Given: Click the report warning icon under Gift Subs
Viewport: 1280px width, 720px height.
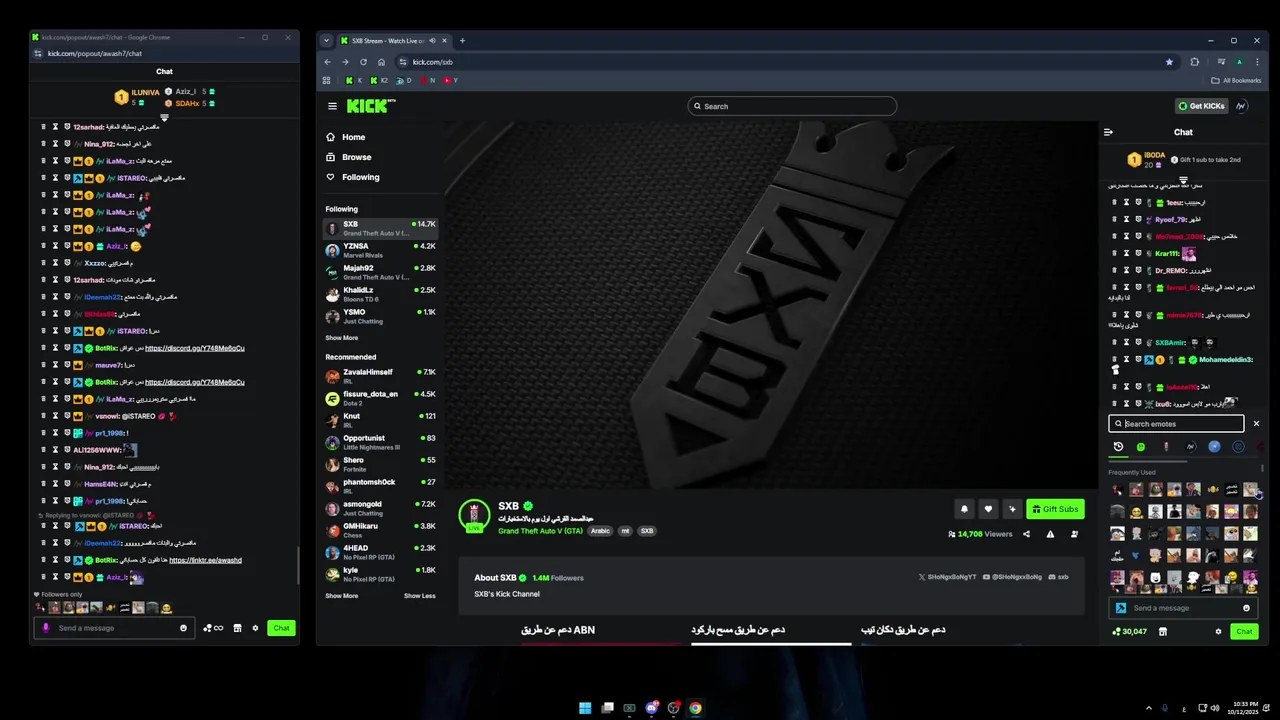Looking at the screenshot, I should [1050, 534].
